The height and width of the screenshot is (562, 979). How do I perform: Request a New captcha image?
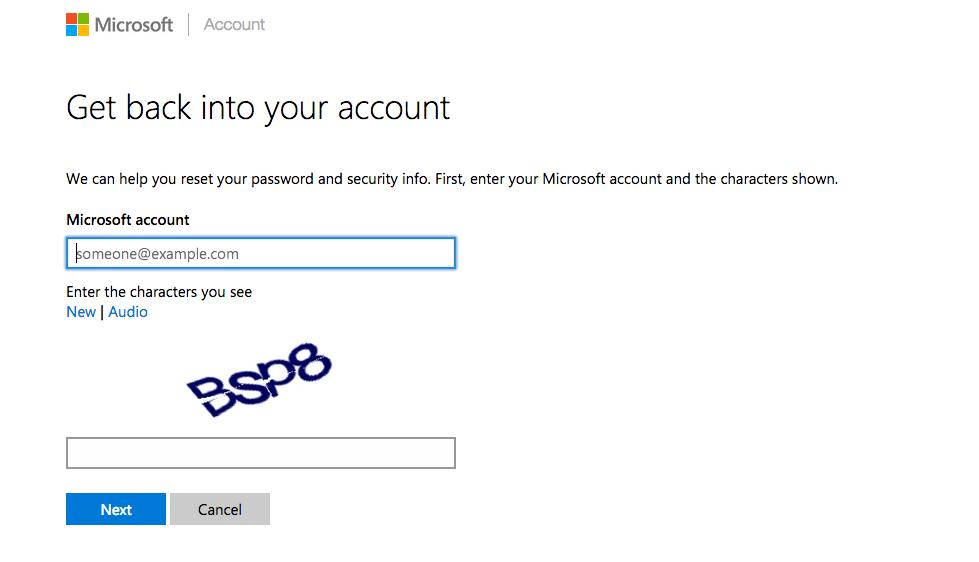pos(81,312)
